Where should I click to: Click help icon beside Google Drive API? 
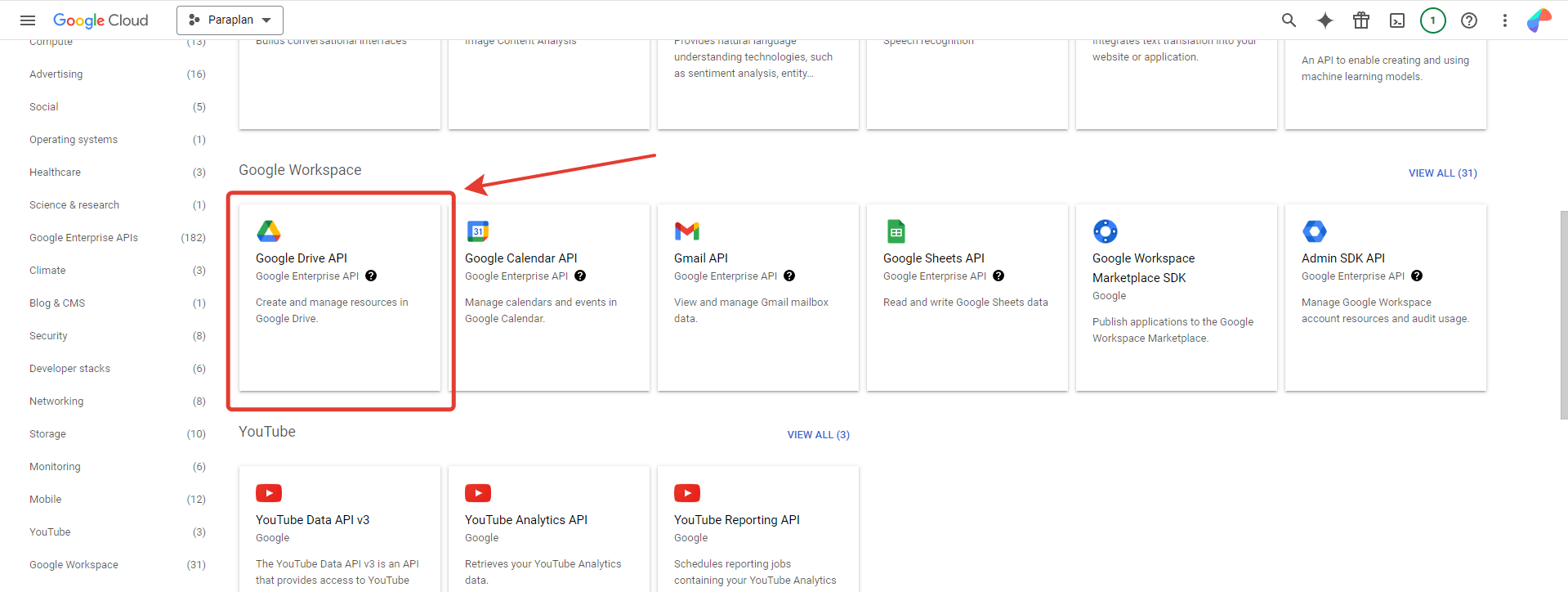pos(371,276)
